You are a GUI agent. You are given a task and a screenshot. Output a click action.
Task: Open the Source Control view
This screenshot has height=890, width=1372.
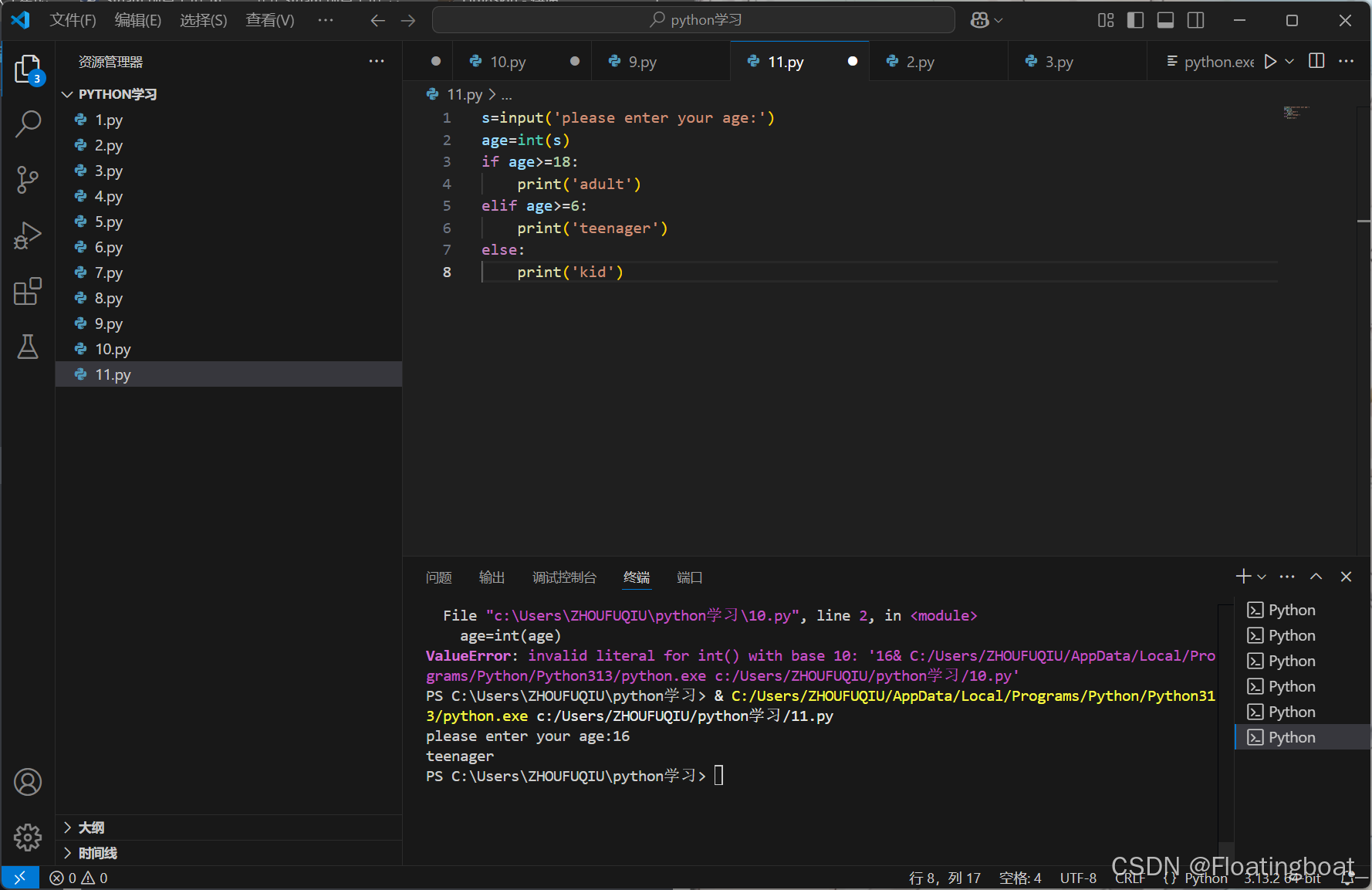coord(28,180)
